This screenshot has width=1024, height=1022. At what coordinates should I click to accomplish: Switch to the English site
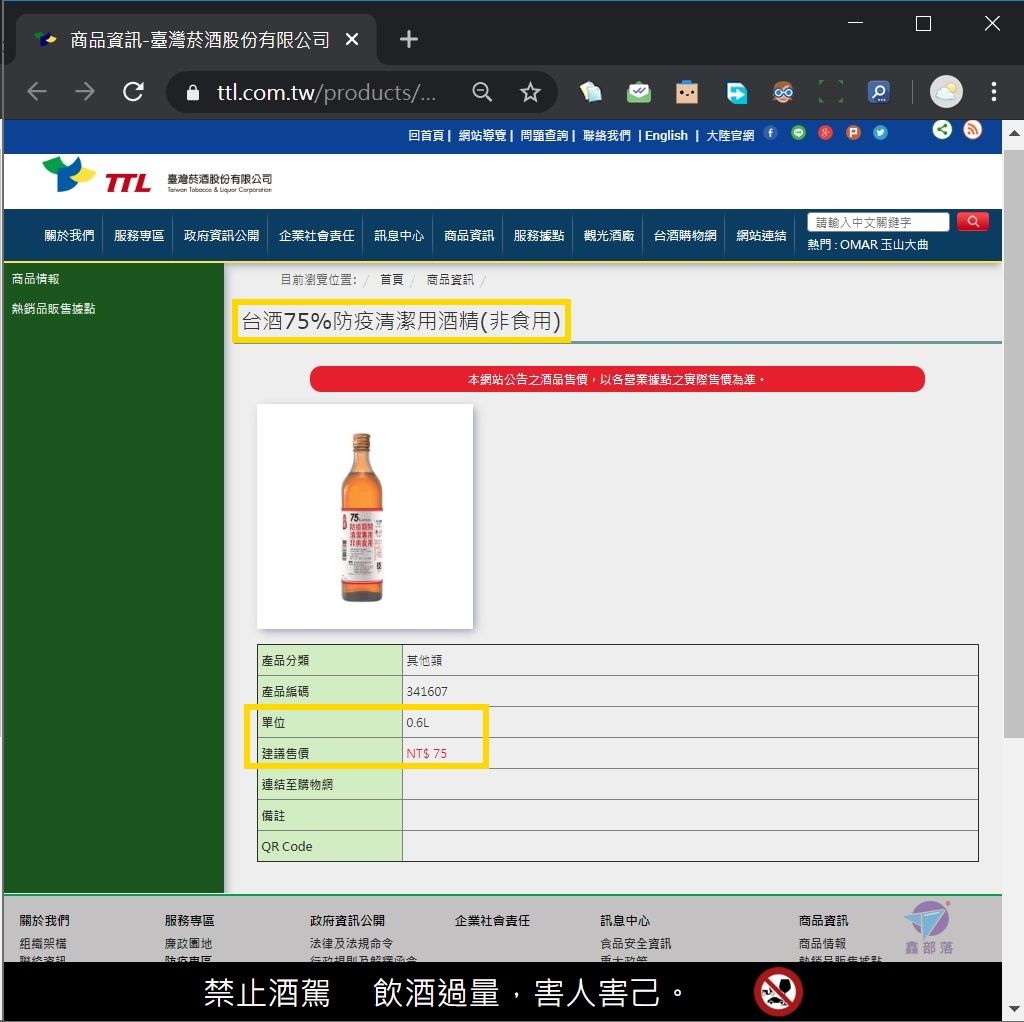[666, 135]
